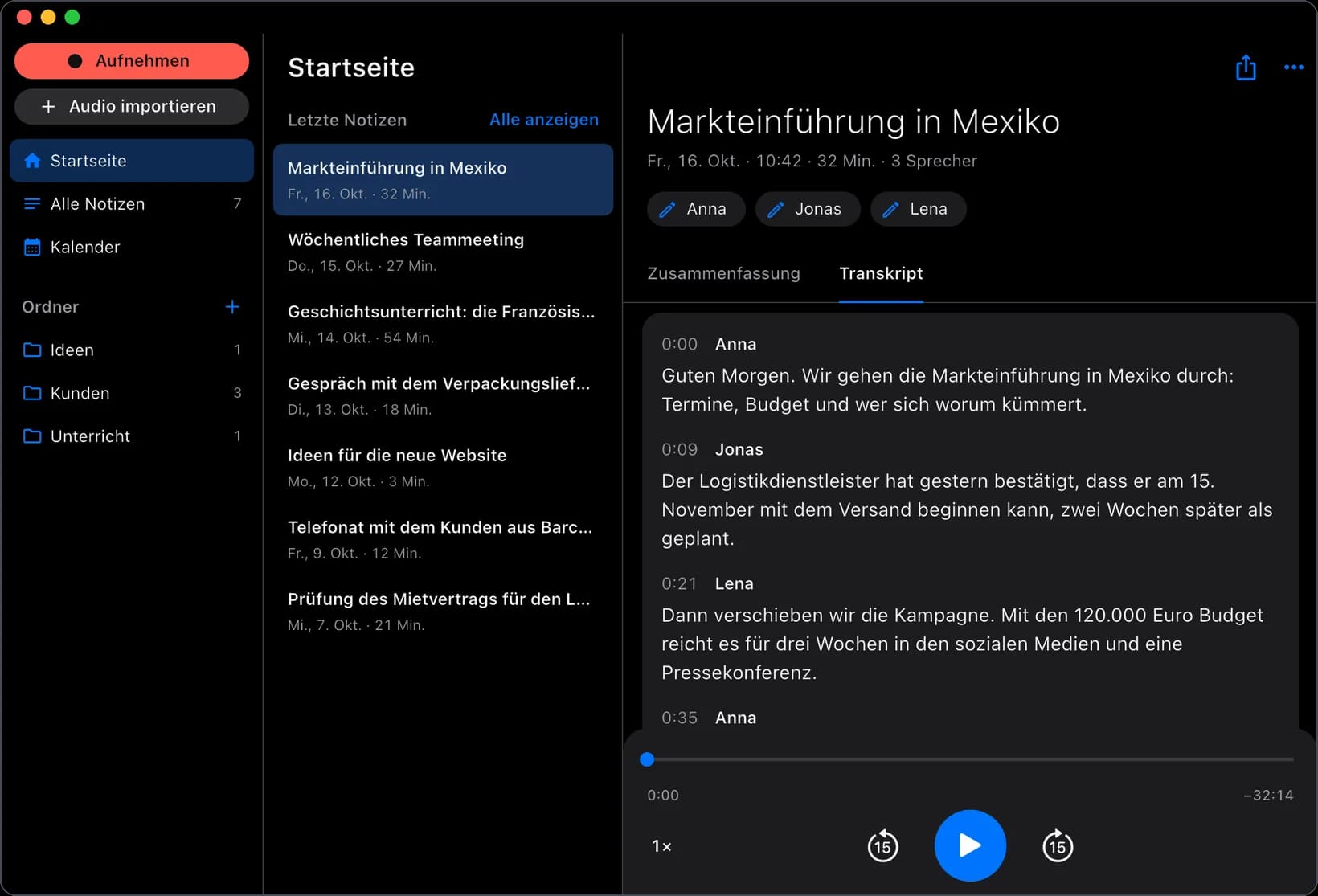
Task: Click Jonas's transcript text about Logistikdienstleister
Action: 967,509
